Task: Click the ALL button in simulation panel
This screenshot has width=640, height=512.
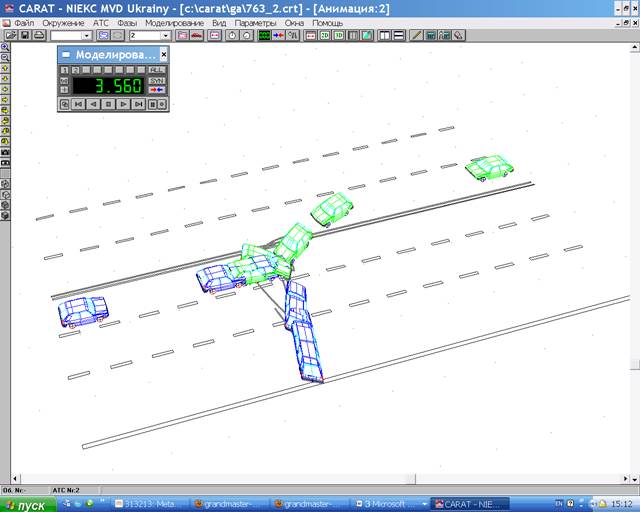Action: (x=157, y=70)
